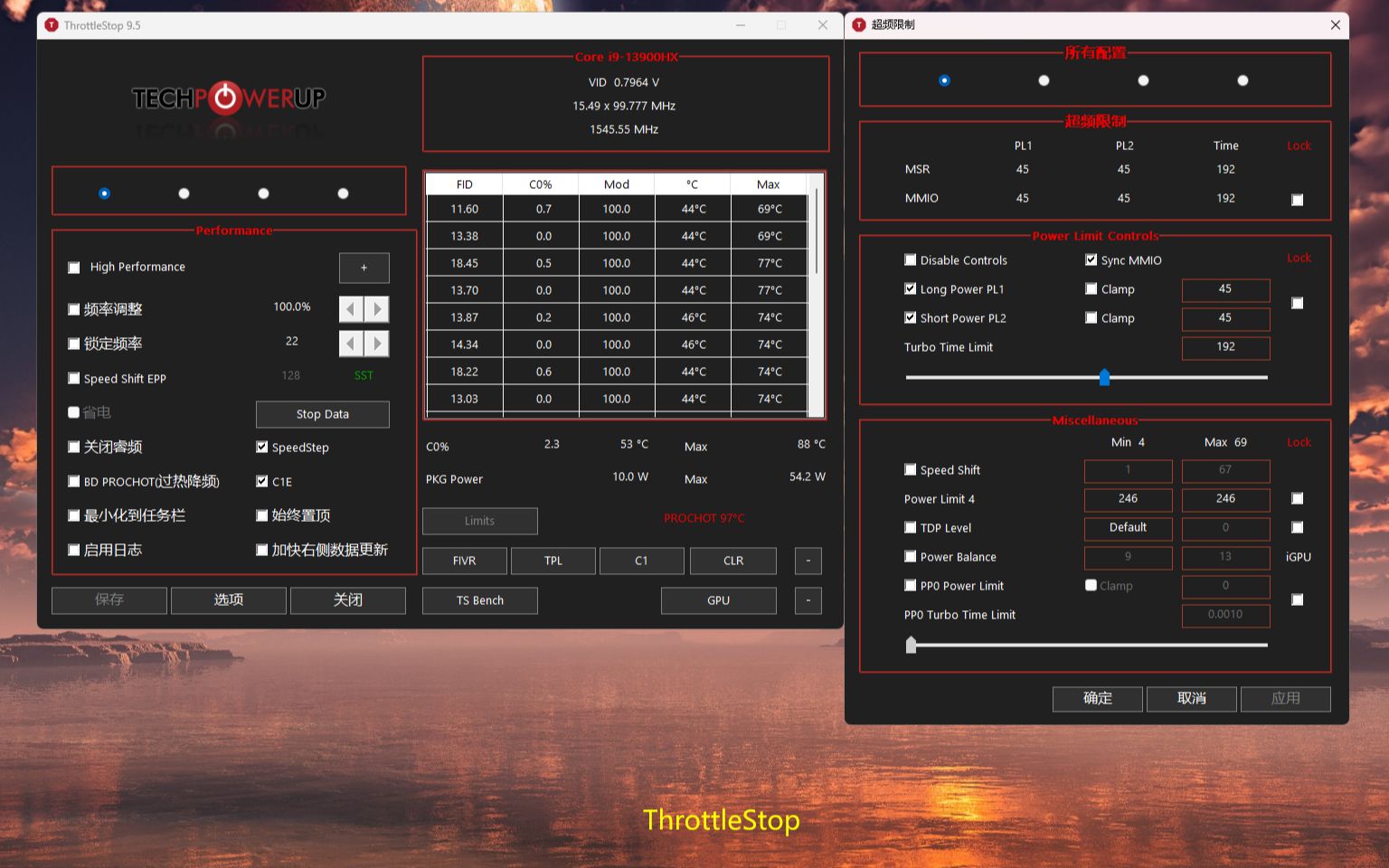
Task: Check the Power Limit 4 lock checkbox
Action: [x=1298, y=498]
